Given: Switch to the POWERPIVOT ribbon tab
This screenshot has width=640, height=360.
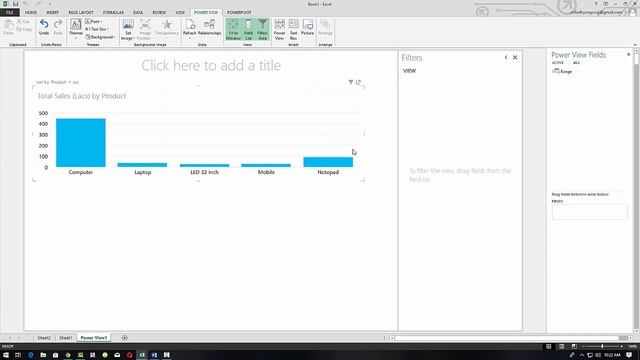Looking at the screenshot, I should (x=239, y=12).
